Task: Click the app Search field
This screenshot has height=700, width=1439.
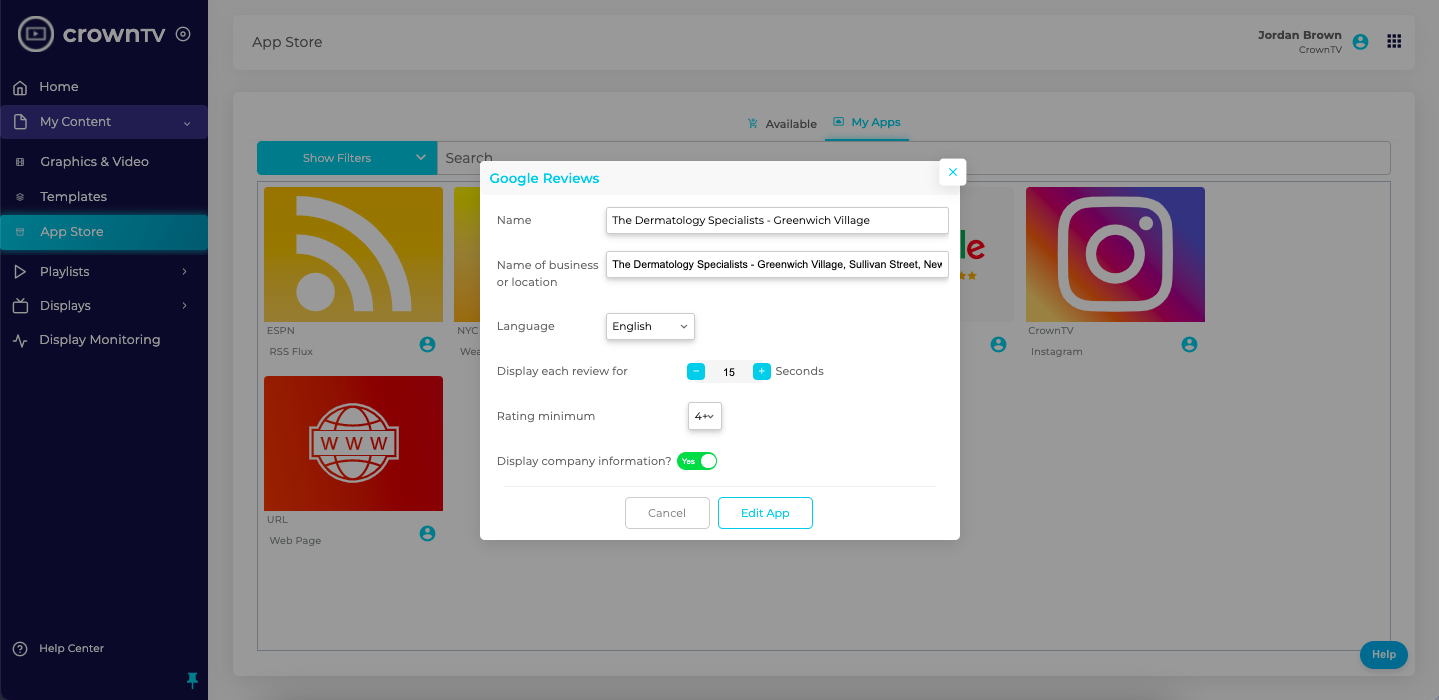Action: coord(914,158)
